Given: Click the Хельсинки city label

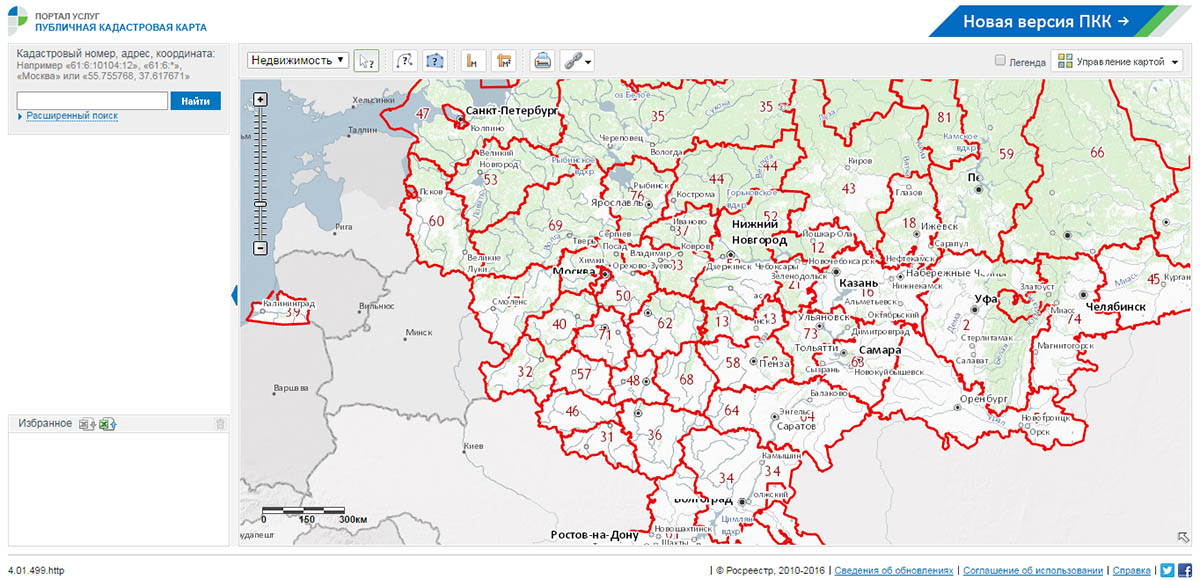Looking at the screenshot, I should 373,100.
